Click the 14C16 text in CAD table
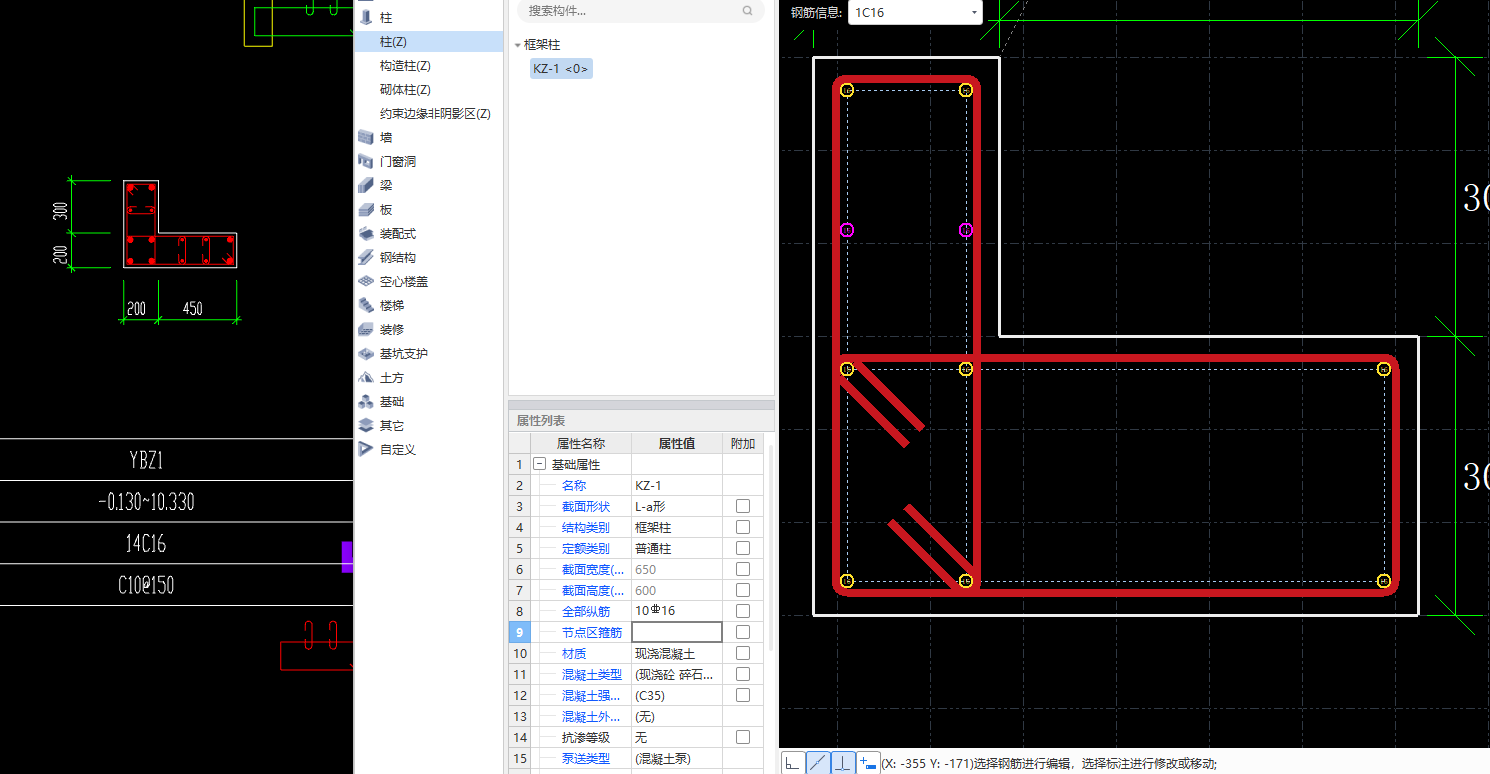Image resolution: width=1490 pixels, height=774 pixels. click(x=146, y=543)
